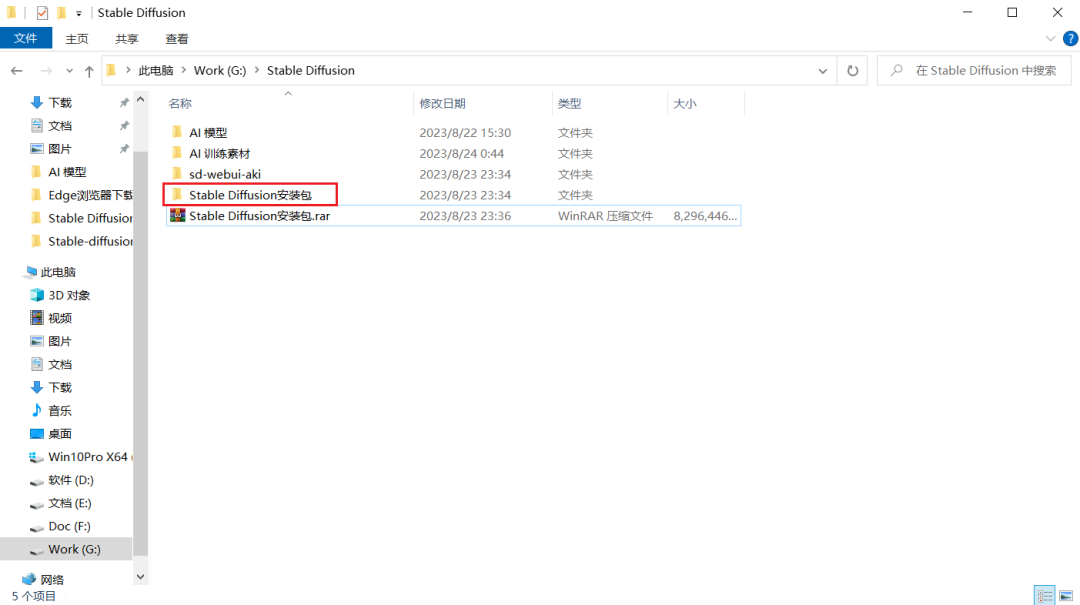Viewport: 1080px width, 605px height.
Task: Click the navigation pane scroll up arrow
Action: (x=141, y=99)
